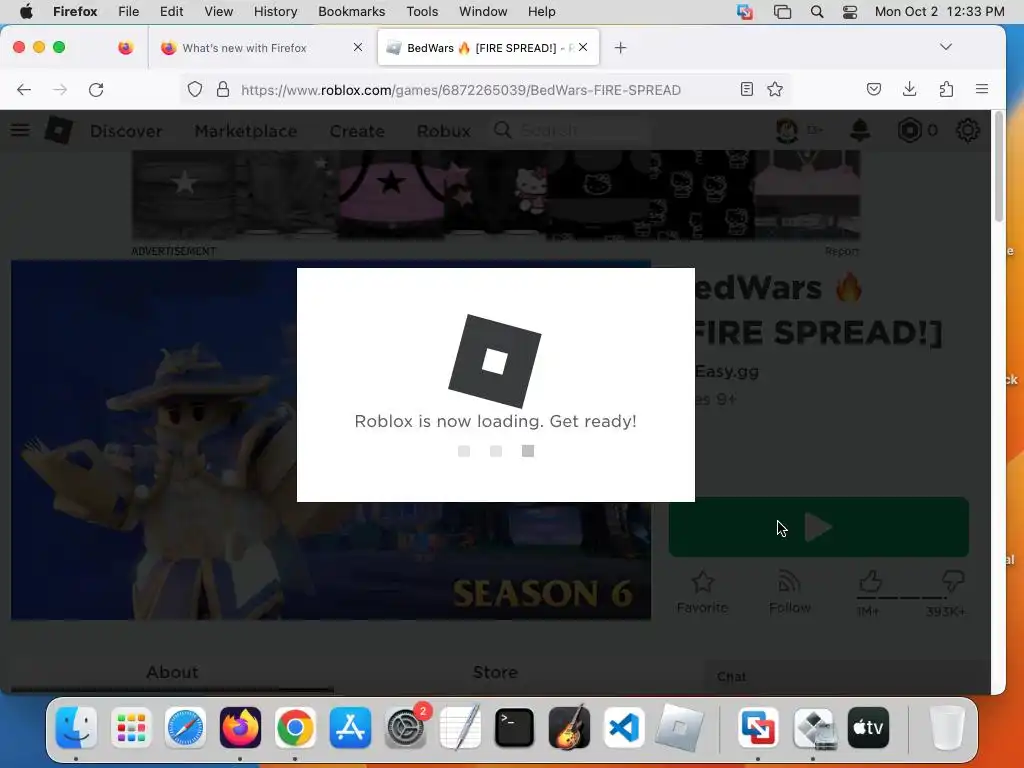The width and height of the screenshot is (1024, 768).
Task: Open Roblox notifications bell
Action: [x=860, y=131]
